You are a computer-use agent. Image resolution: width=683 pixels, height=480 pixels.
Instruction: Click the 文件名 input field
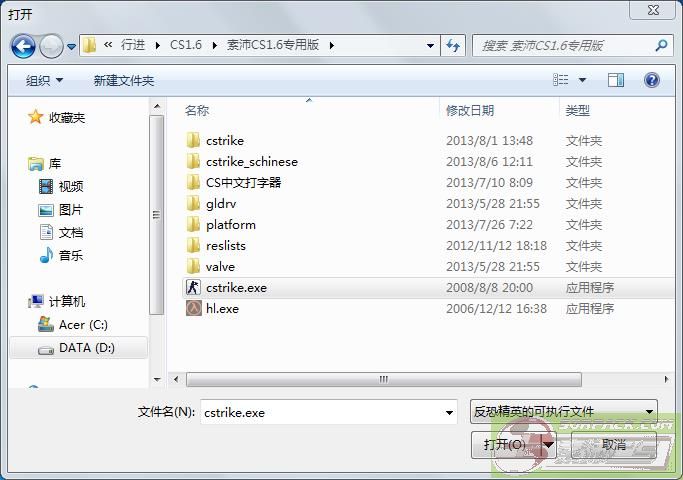tap(320, 412)
